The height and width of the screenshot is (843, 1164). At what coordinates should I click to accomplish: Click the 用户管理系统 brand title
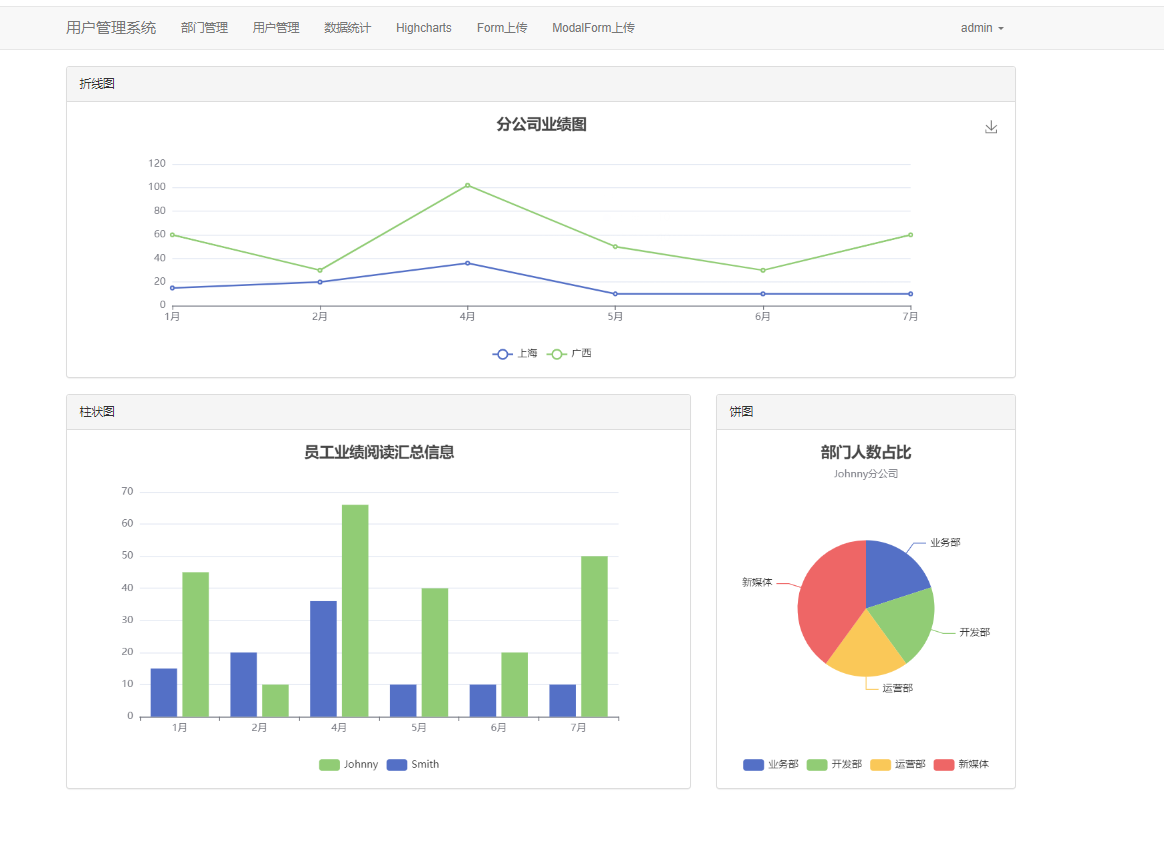pos(111,28)
